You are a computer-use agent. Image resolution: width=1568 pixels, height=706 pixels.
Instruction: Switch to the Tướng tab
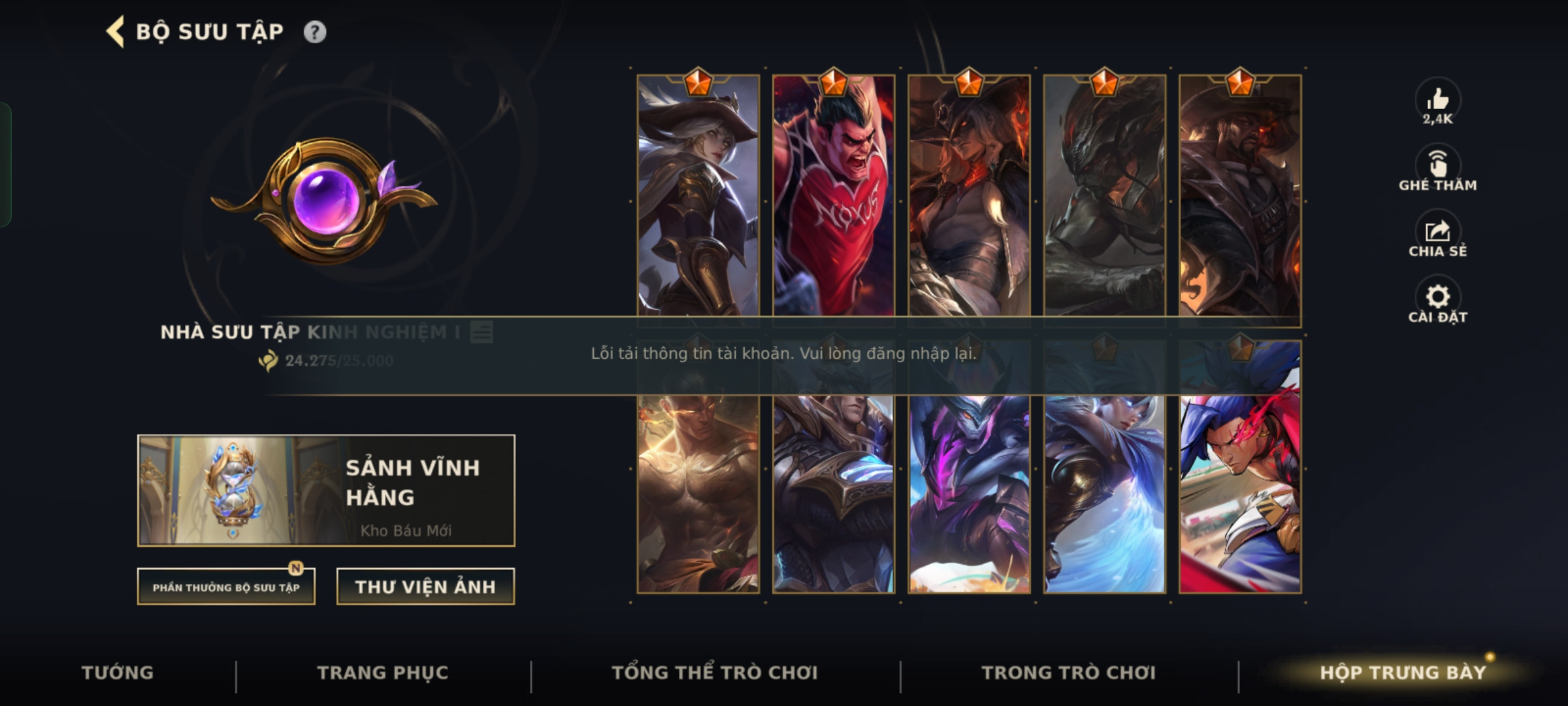click(118, 673)
